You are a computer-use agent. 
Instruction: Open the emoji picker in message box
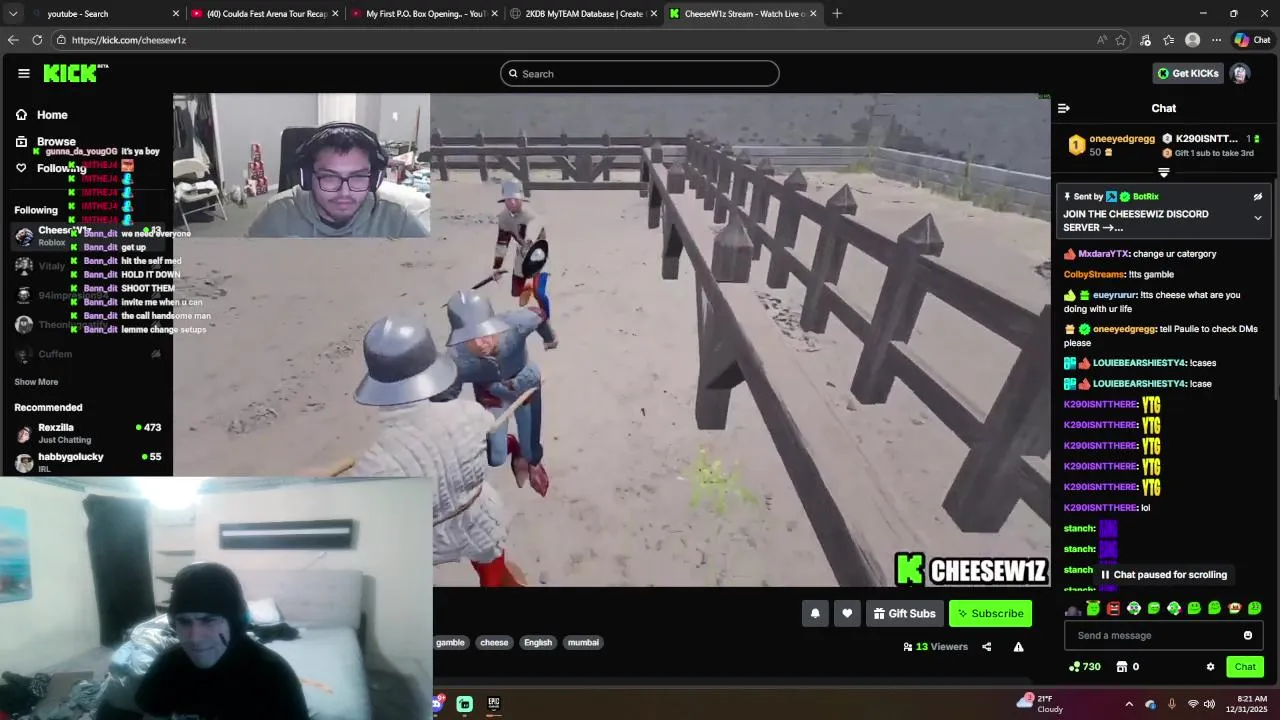click(1248, 635)
